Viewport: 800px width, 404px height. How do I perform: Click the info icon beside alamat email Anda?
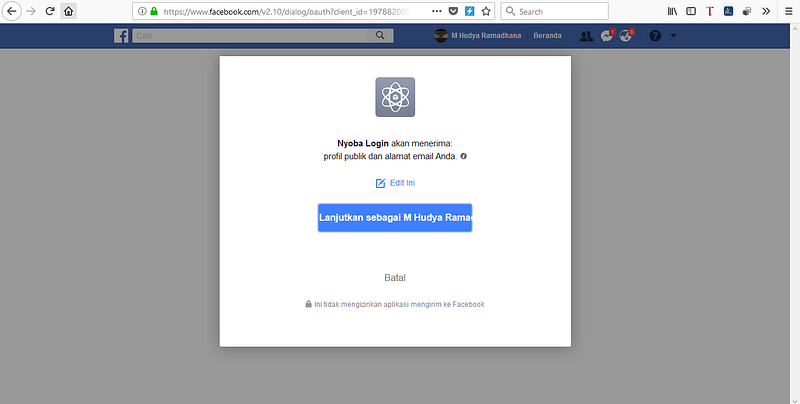[x=463, y=156]
